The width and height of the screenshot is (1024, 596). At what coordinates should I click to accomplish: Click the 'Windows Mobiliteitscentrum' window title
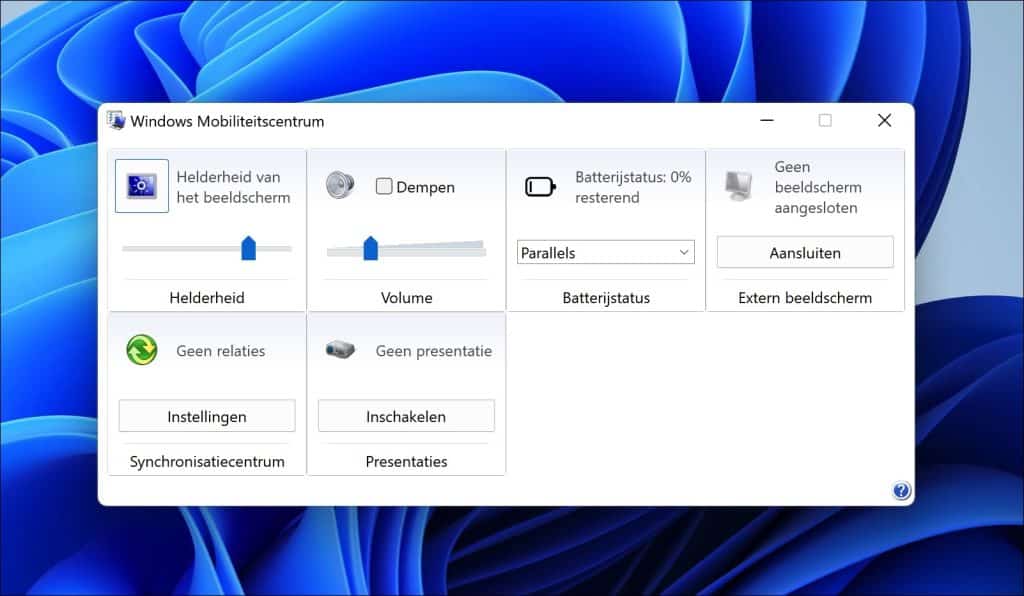pyautogui.click(x=227, y=121)
